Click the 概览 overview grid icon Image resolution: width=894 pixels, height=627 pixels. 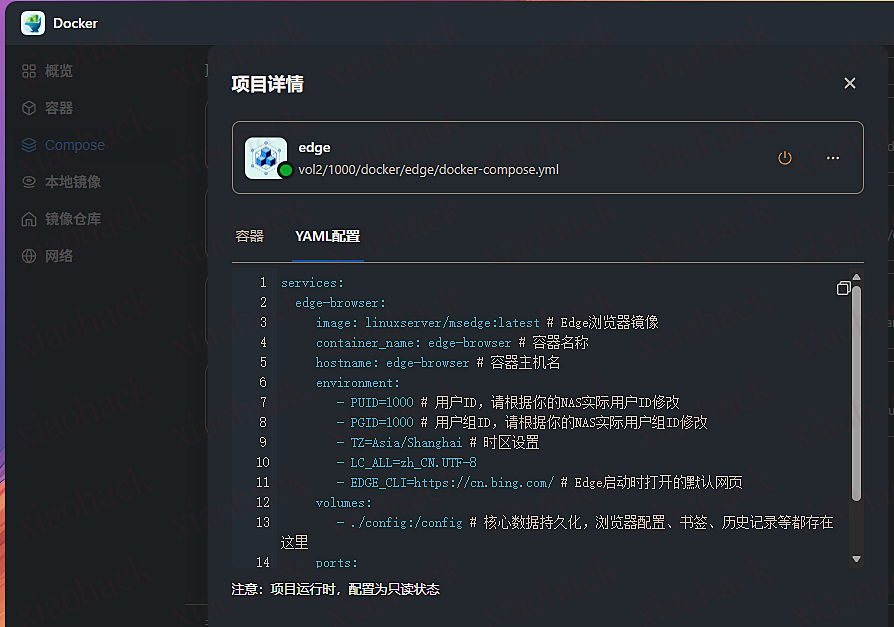(x=29, y=71)
